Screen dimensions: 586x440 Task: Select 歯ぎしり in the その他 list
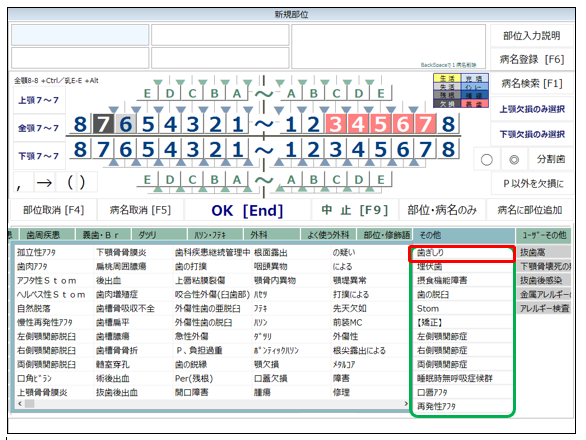[x=462, y=253]
